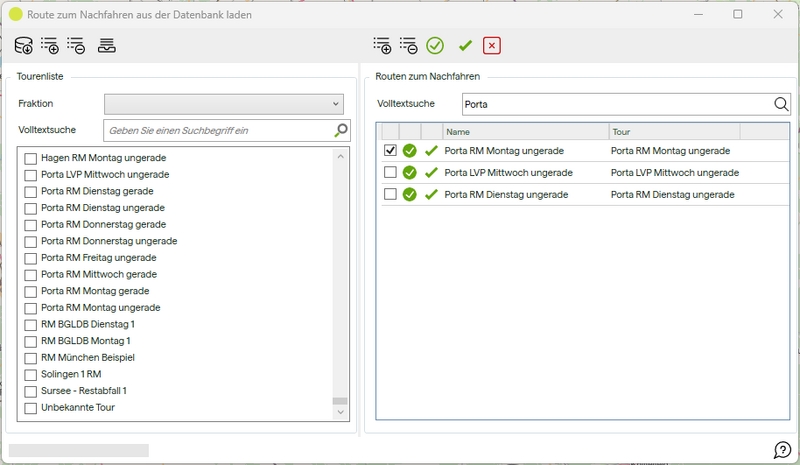This screenshot has height=465, width=800.
Task: Click tour list scrollbar down arrow
Action: [x=340, y=412]
